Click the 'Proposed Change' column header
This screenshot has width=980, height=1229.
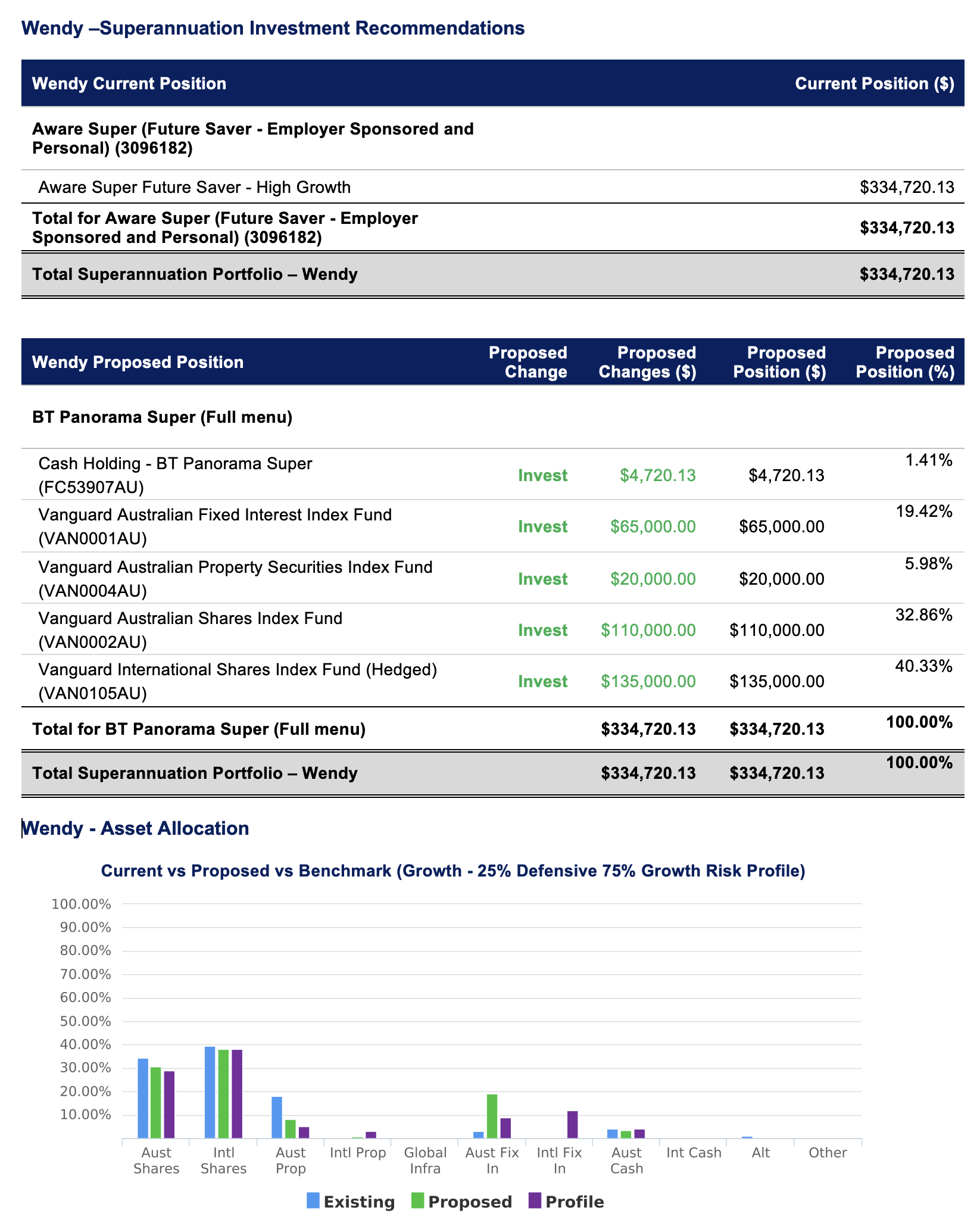point(528,362)
